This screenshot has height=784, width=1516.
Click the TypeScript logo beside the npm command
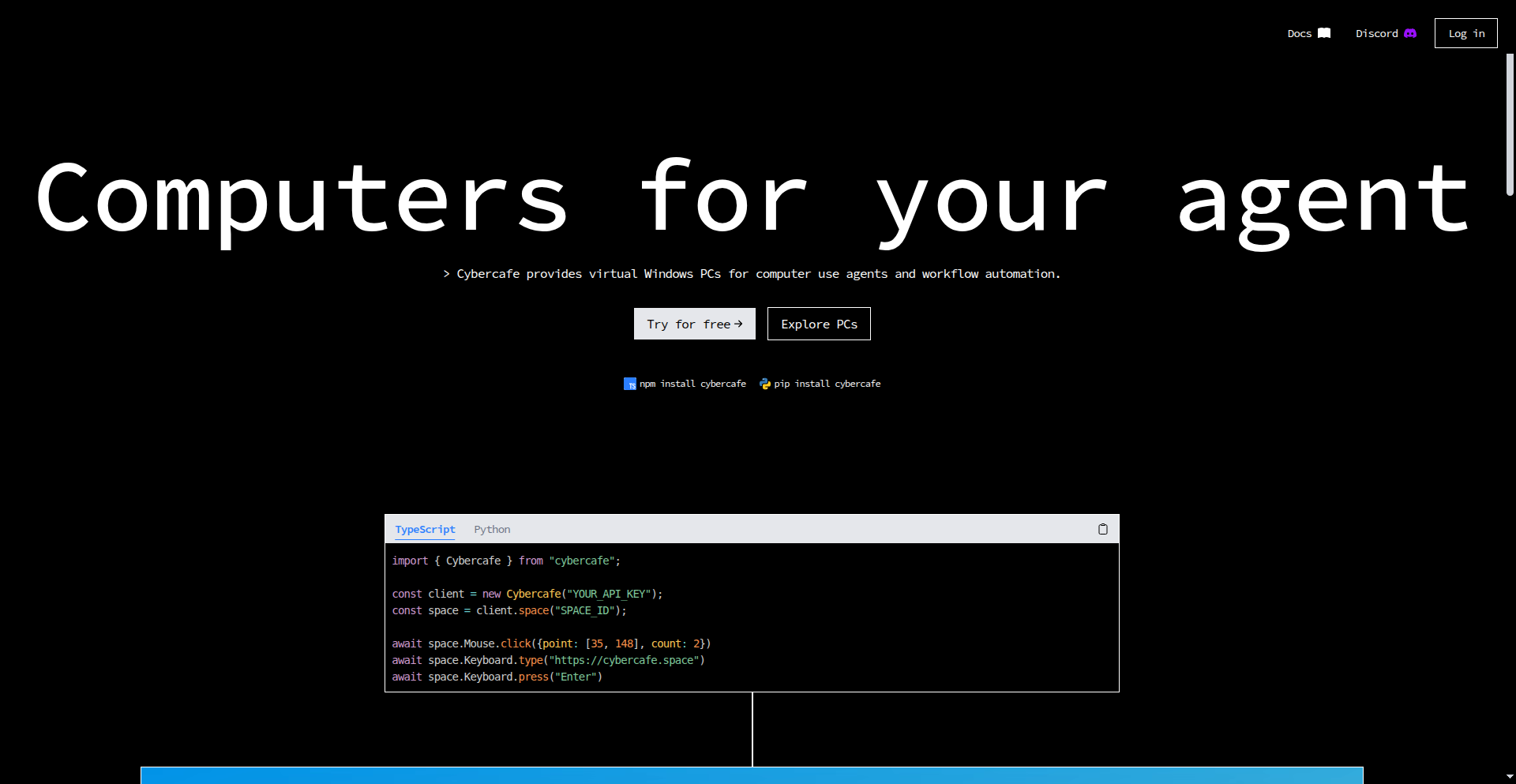pyautogui.click(x=630, y=384)
